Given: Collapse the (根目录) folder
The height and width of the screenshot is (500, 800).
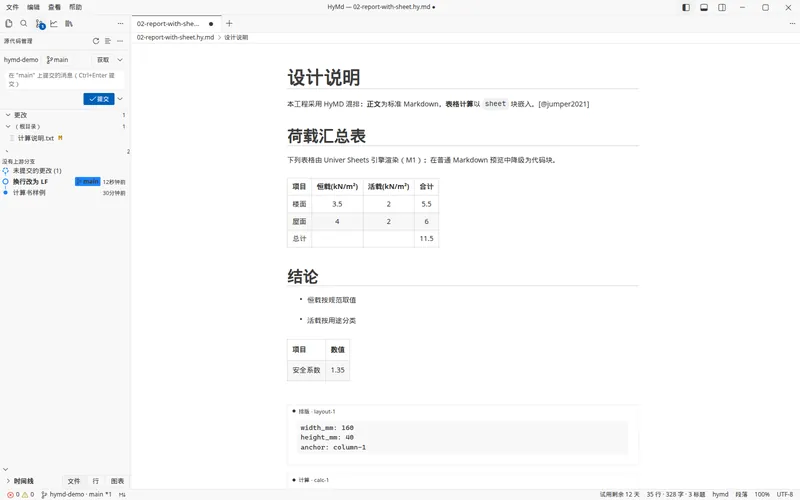Looking at the screenshot, I should (x=8, y=127).
